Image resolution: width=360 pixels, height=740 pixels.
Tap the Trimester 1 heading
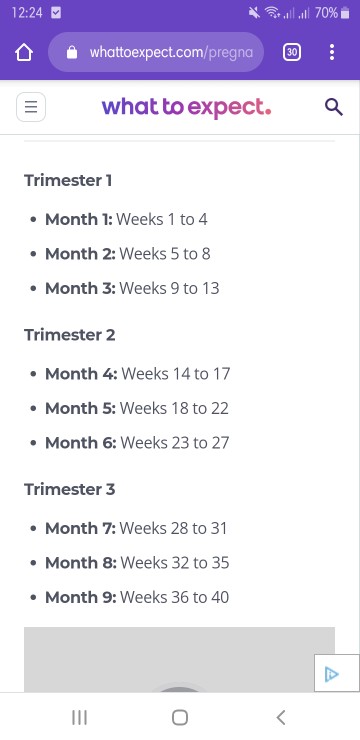(x=68, y=180)
